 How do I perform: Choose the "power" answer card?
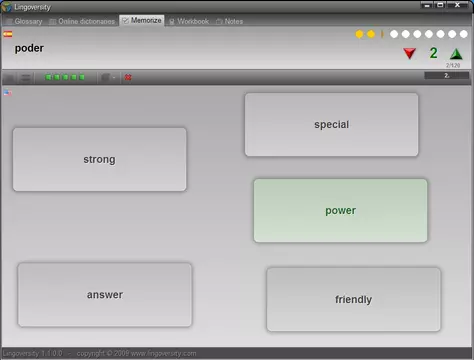click(340, 211)
